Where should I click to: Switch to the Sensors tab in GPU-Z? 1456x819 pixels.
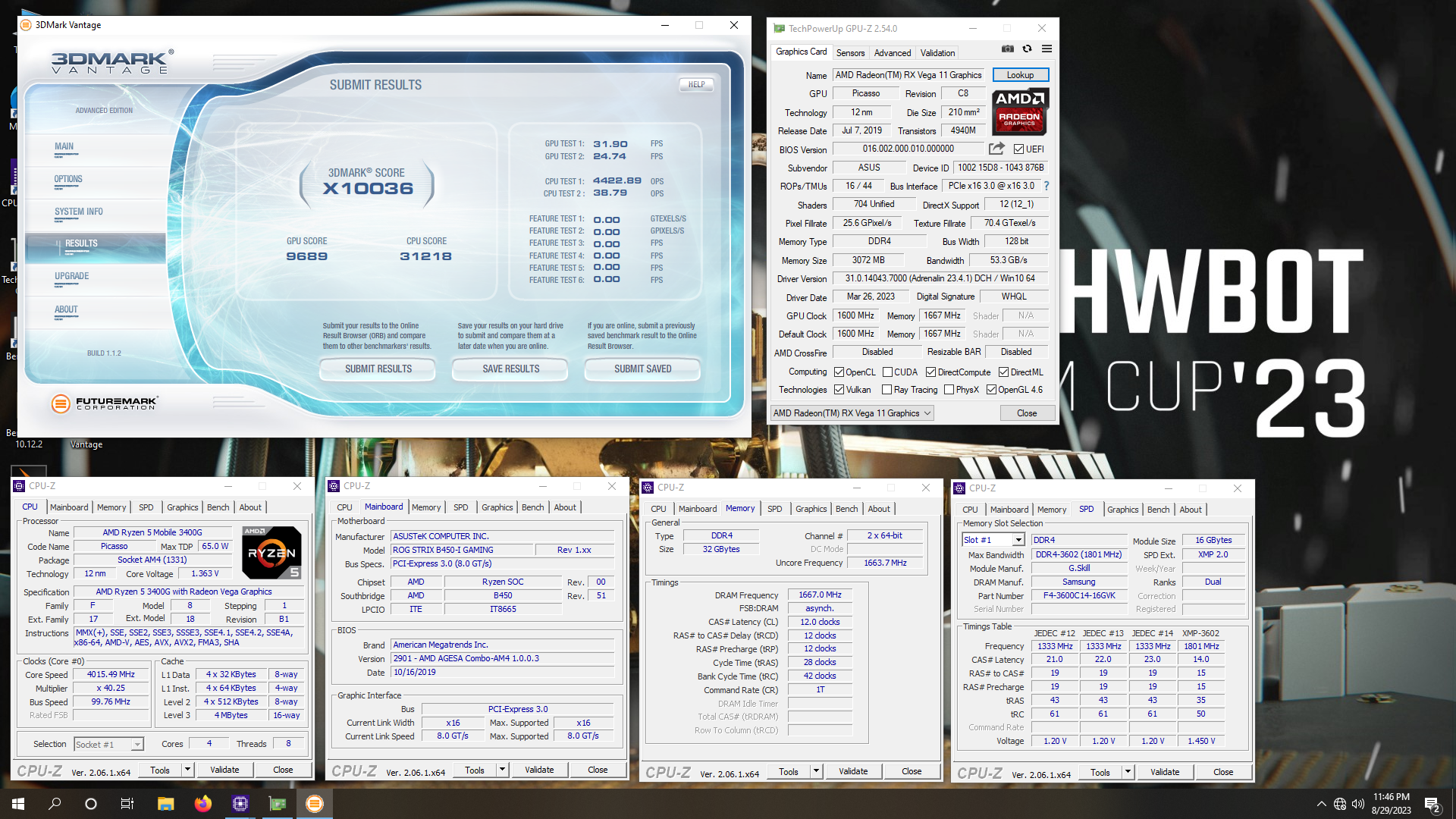tap(850, 53)
